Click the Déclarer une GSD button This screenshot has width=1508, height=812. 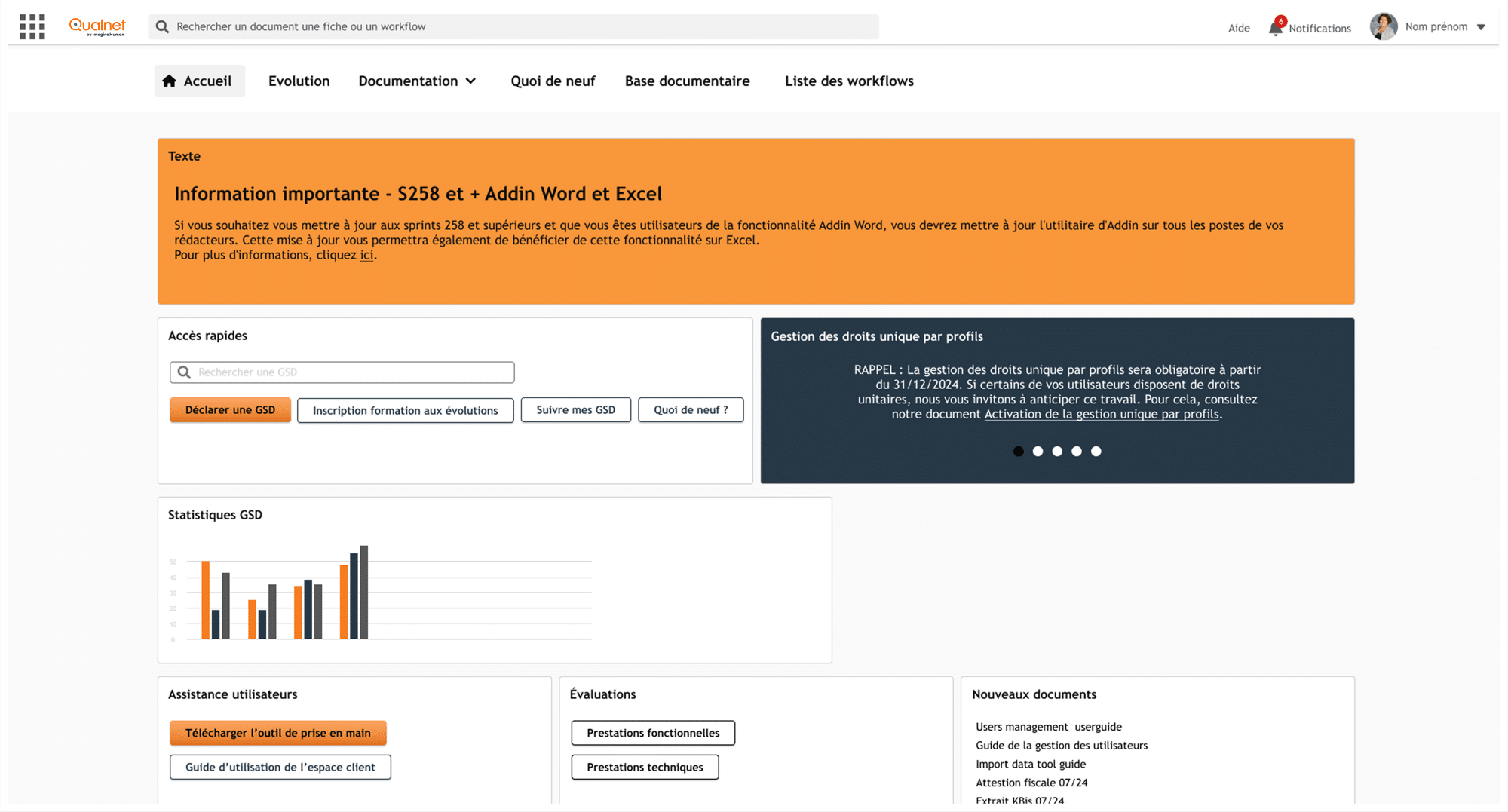coord(230,409)
